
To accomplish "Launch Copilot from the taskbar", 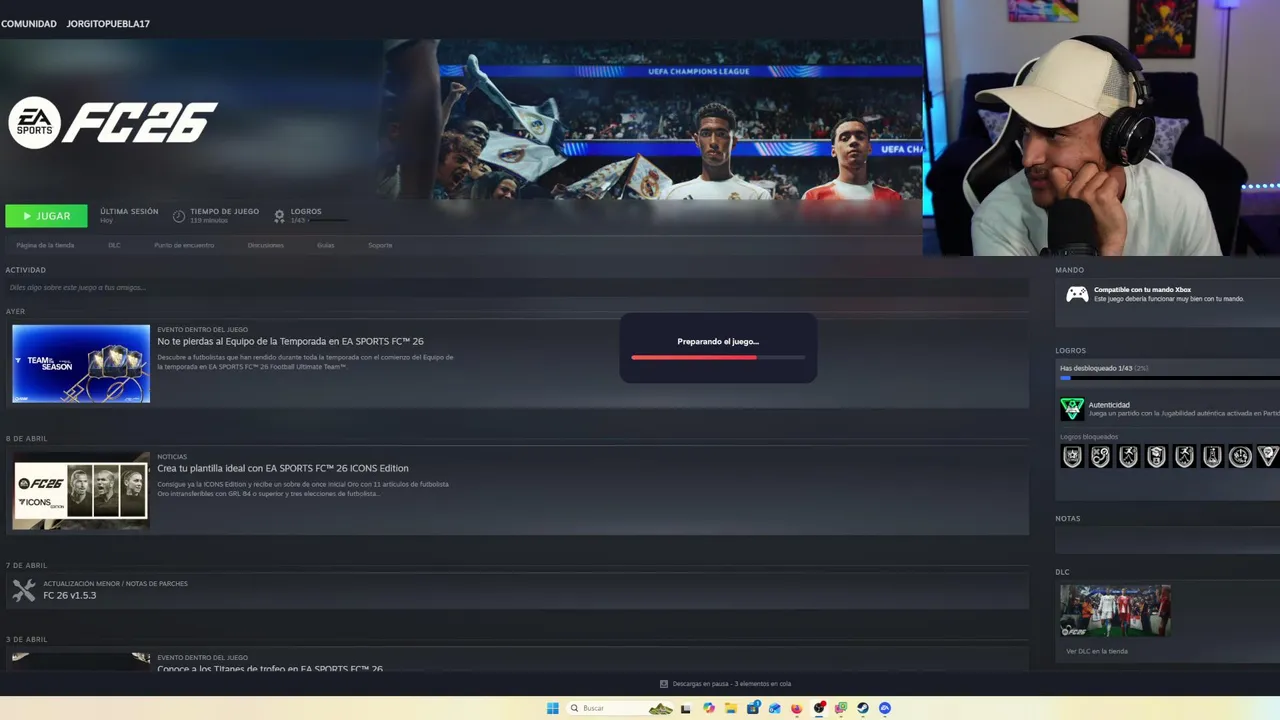I will (709, 708).
